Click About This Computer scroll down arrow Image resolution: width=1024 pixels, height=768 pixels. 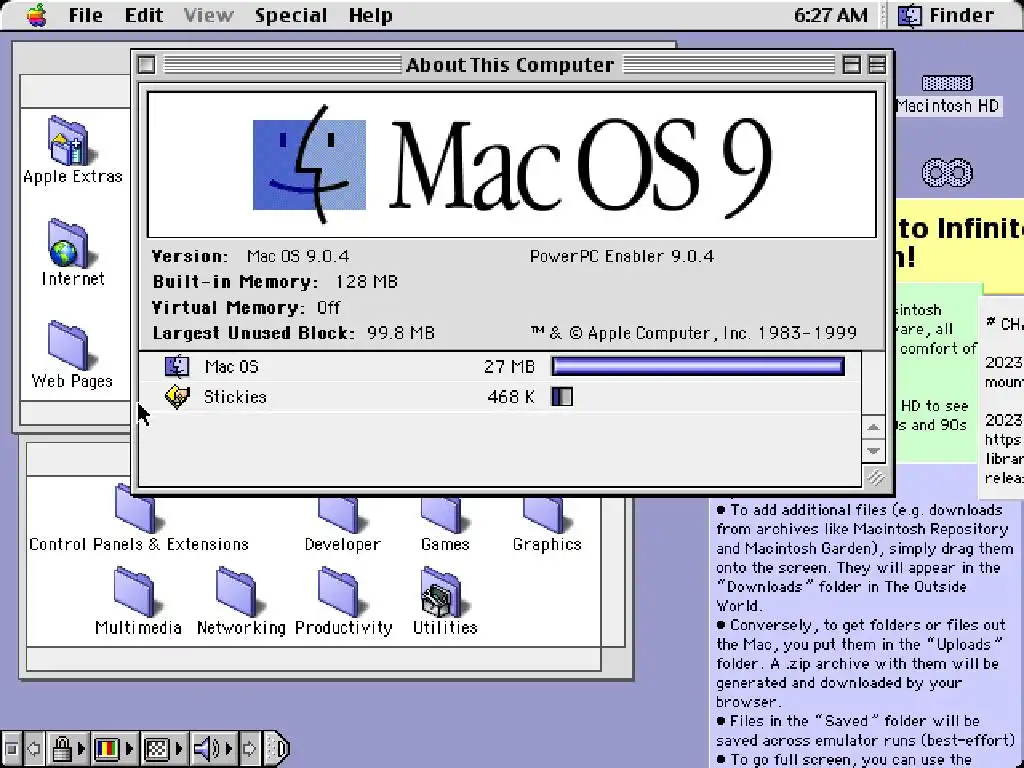pos(873,451)
